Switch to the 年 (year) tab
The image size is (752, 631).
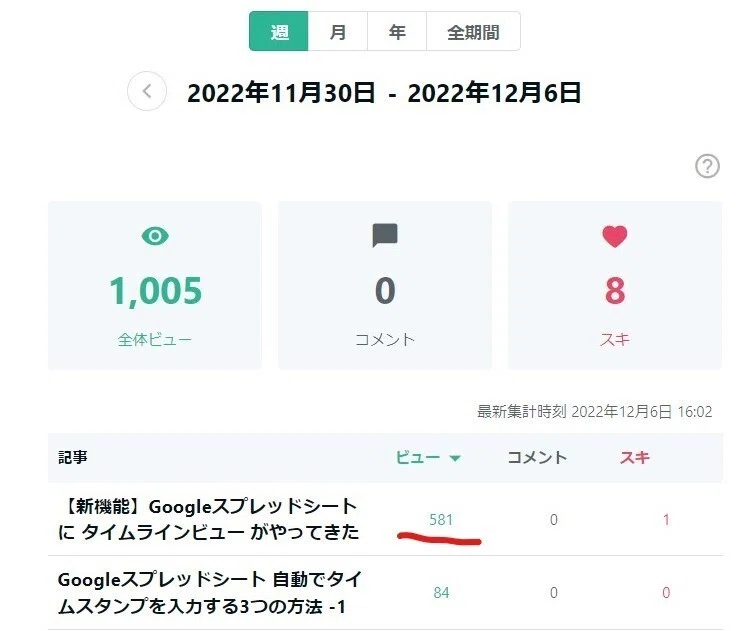coord(397,32)
